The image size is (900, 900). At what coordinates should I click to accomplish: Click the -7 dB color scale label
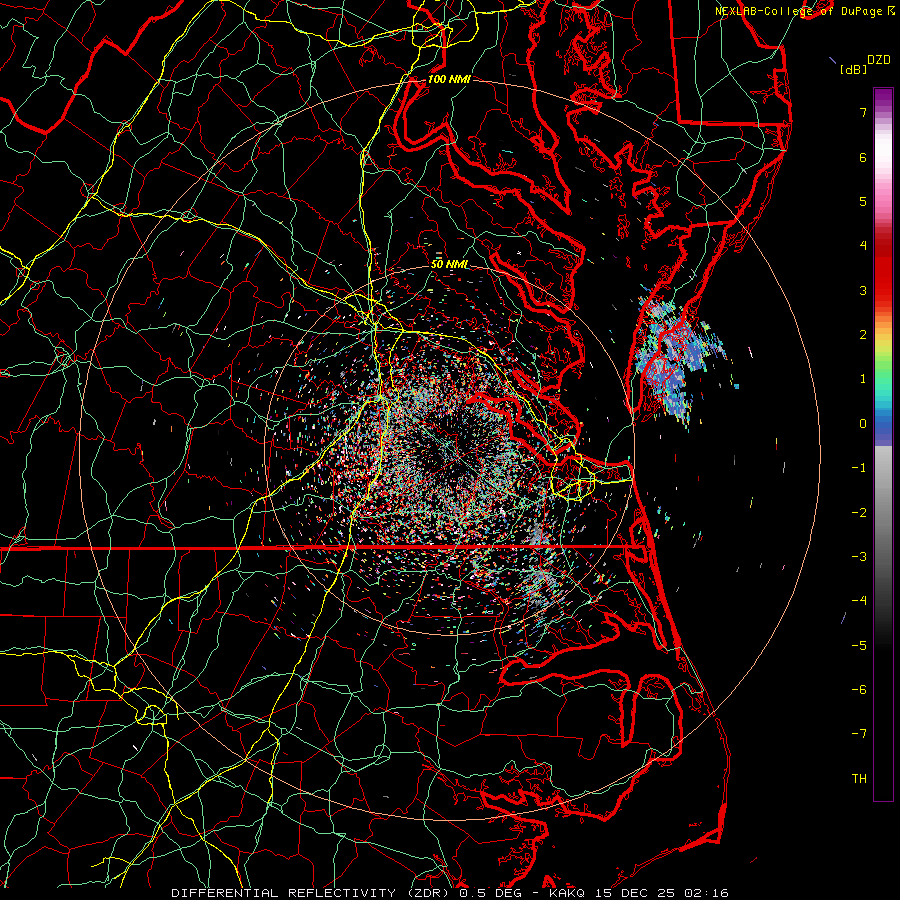pos(859,734)
